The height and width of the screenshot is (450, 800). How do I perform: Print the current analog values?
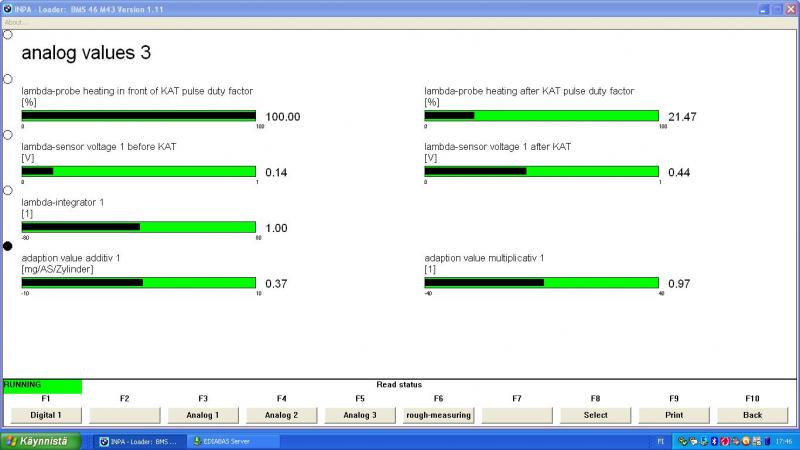click(674, 415)
